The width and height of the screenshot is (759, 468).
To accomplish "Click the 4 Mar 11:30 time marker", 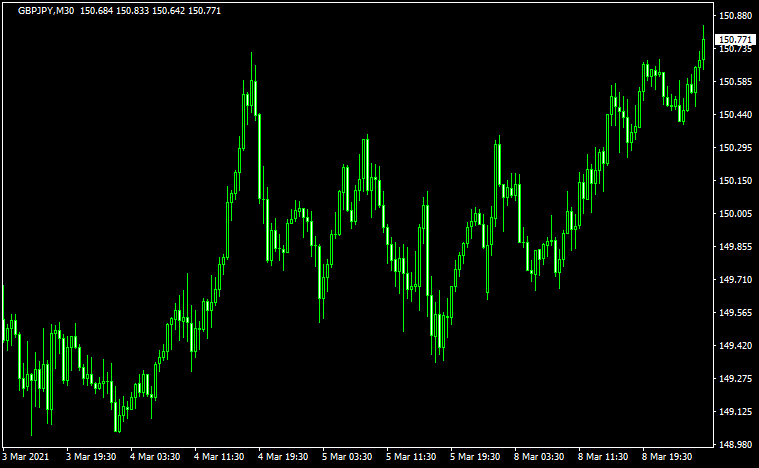I will point(219,457).
